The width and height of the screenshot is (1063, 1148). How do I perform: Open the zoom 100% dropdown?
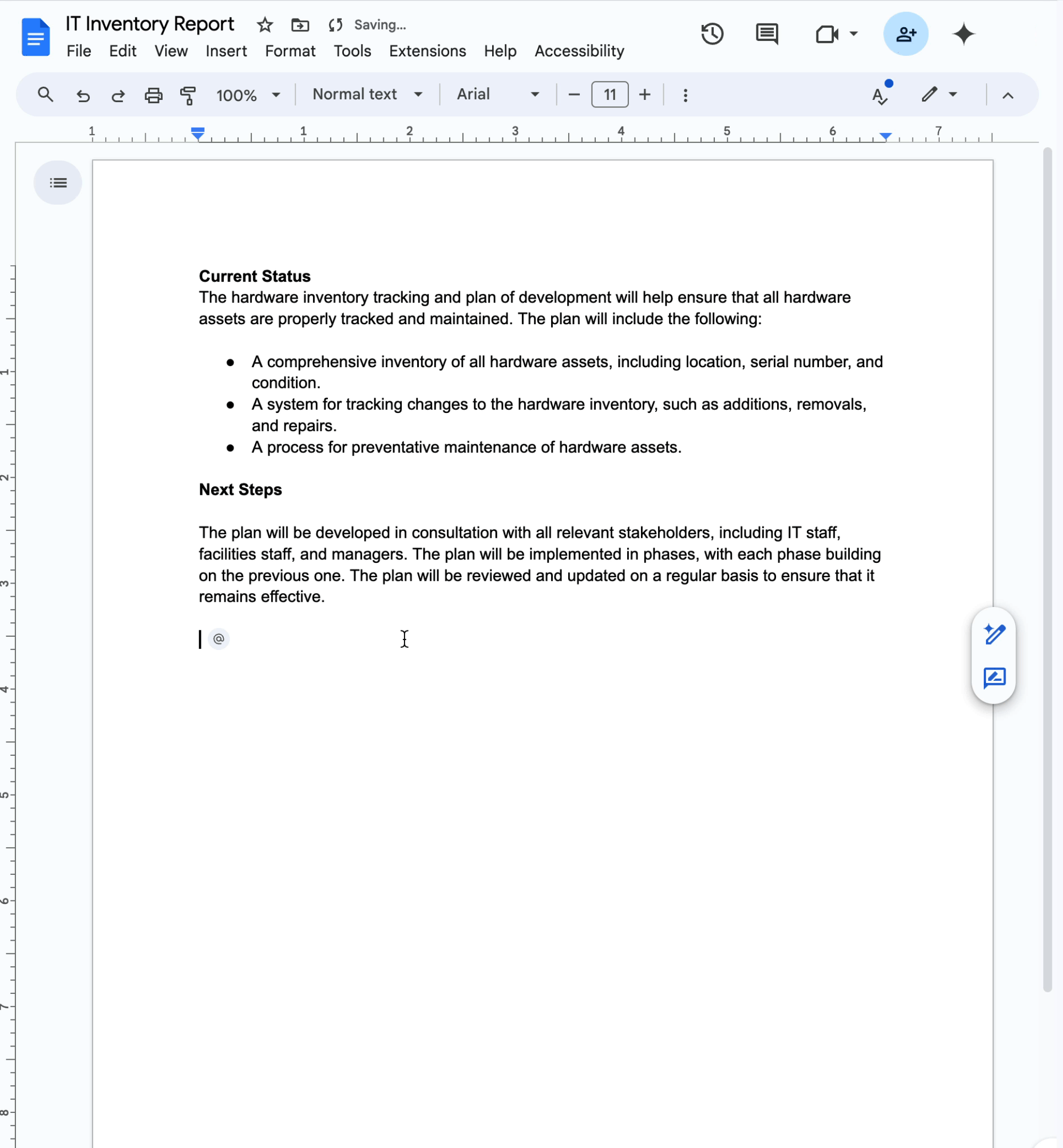coord(248,95)
